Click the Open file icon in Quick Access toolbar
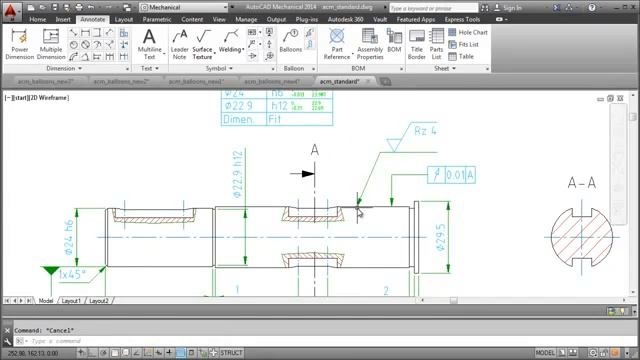Viewport: 640px width, 360px height. click(42, 7)
